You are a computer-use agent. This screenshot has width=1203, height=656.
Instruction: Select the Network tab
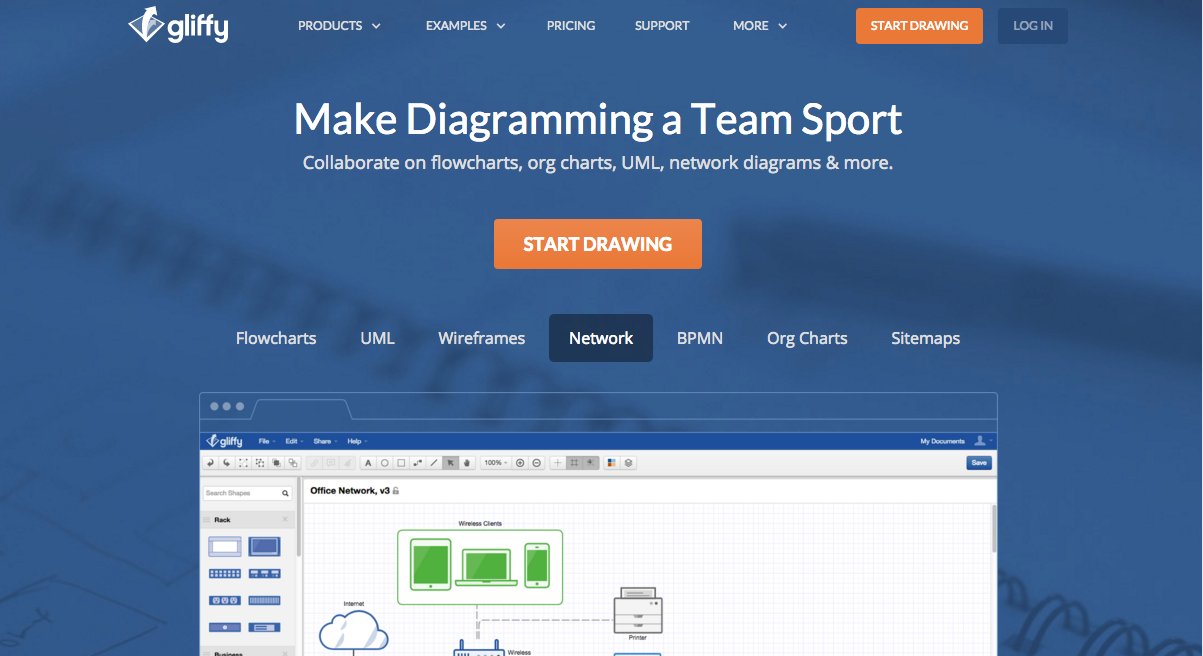pyautogui.click(x=601, y=338)
